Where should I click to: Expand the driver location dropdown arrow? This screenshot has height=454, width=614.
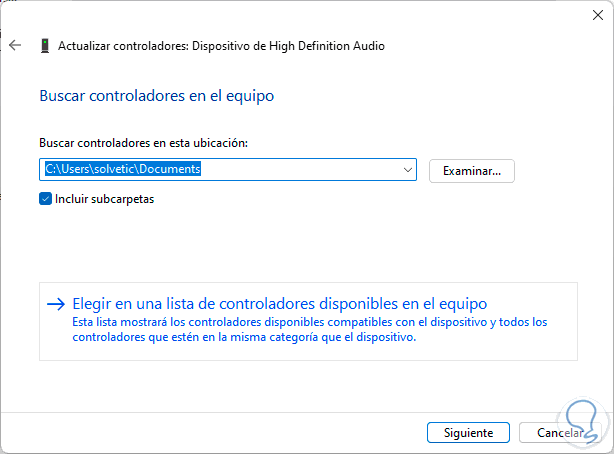[407, 170]
